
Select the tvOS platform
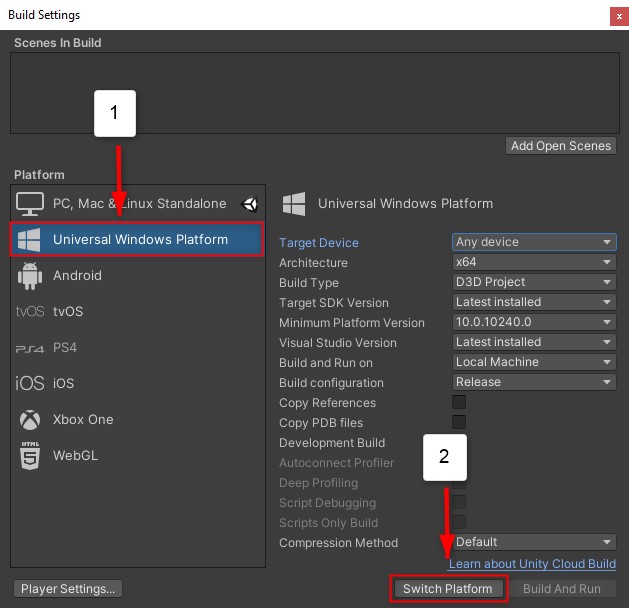point(138,311)
